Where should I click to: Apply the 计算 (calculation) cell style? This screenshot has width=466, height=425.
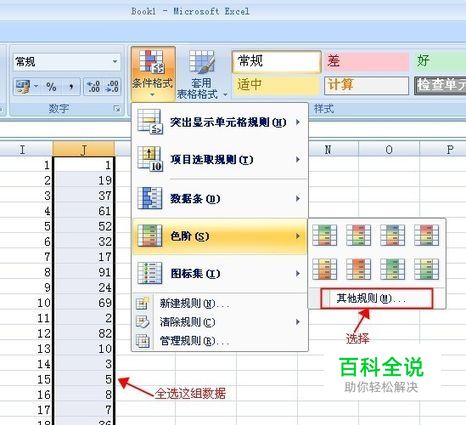pyautogui.click(x=366, y=85)
